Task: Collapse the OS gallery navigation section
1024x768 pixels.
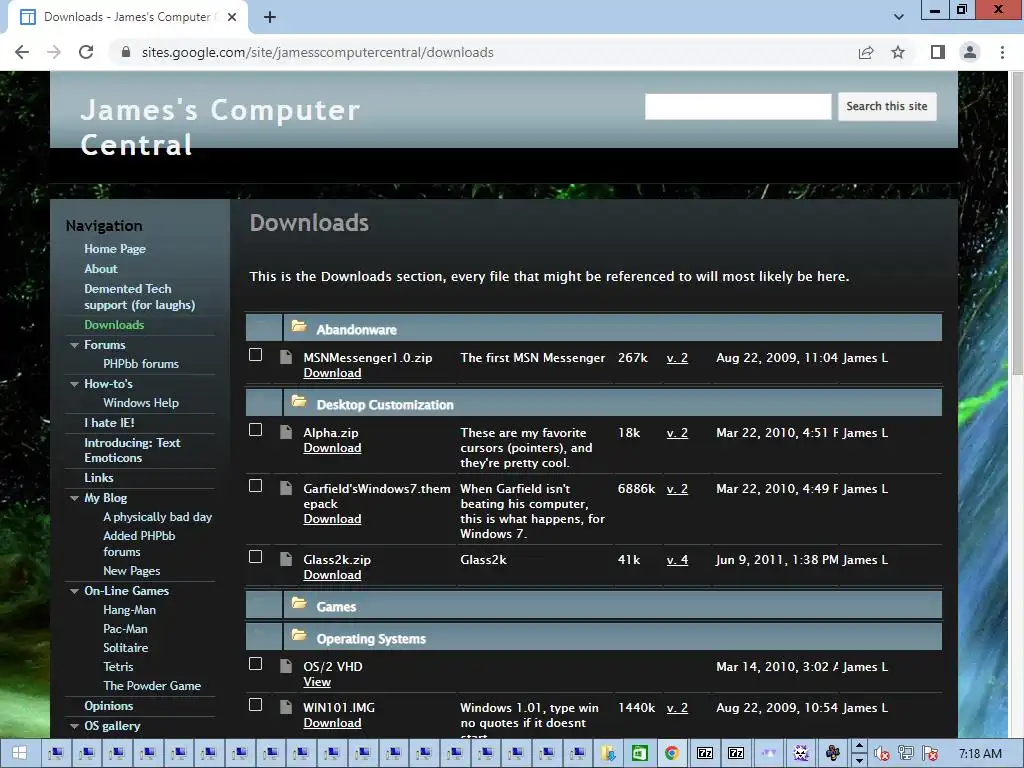Action: pos(74,726)
